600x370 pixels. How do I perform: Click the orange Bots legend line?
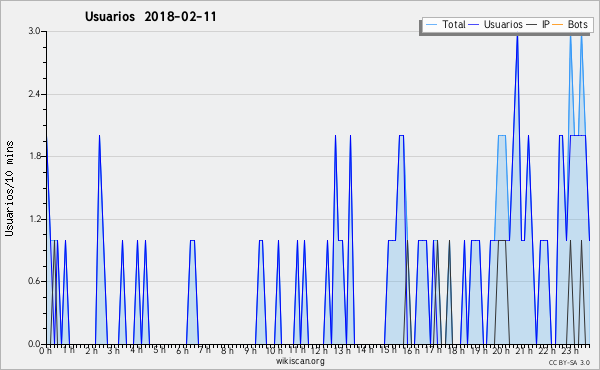(x=558, y=25)
